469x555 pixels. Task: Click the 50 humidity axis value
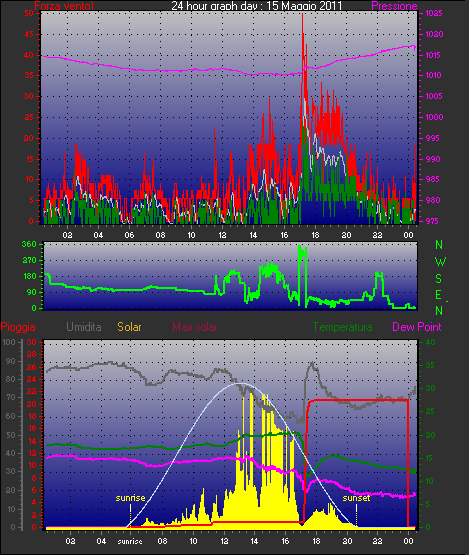coord(11,435)
